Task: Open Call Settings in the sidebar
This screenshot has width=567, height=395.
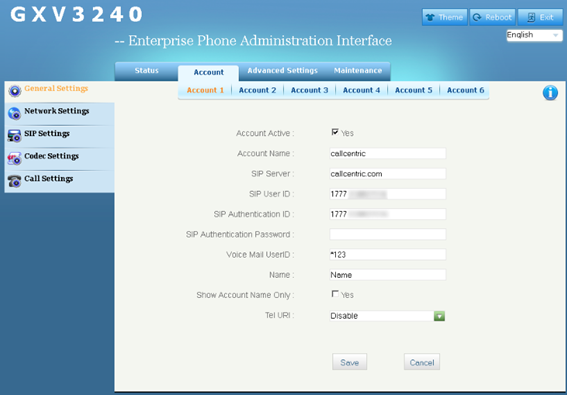Action: click(x=59, y=181)
